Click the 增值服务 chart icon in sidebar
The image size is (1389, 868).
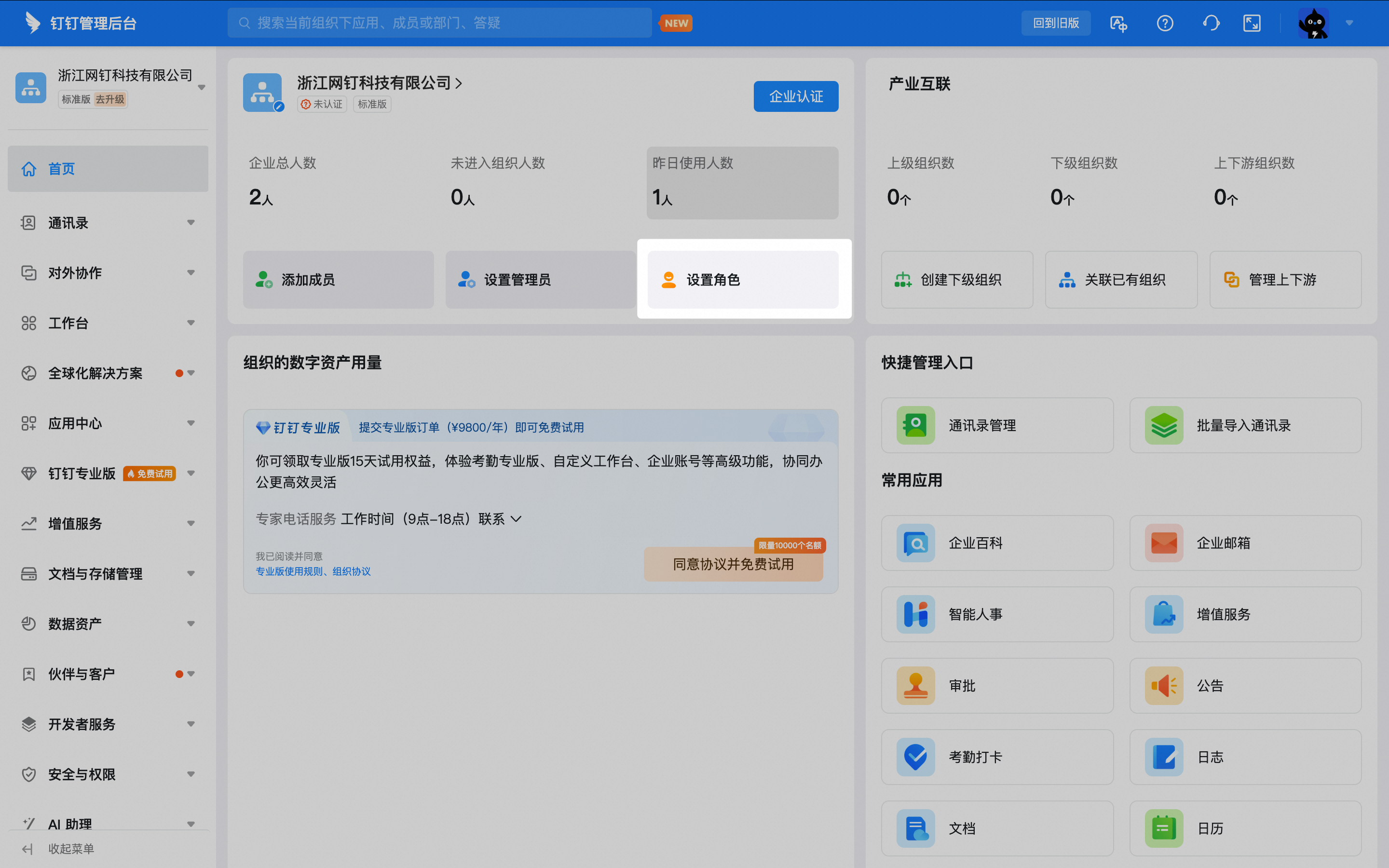(x=29, y=524)
